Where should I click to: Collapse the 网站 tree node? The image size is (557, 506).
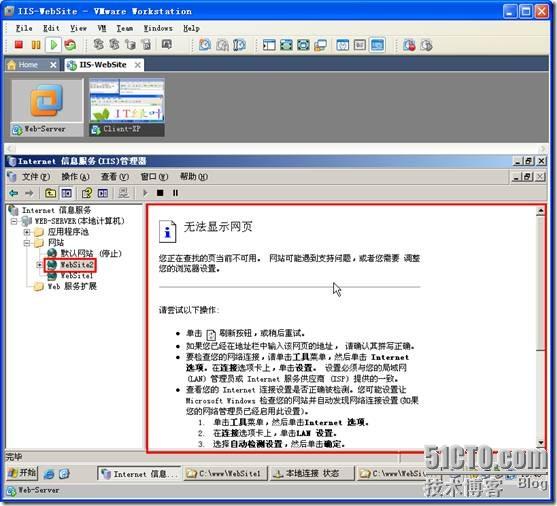pyautogui.click(x=27, y=243)
